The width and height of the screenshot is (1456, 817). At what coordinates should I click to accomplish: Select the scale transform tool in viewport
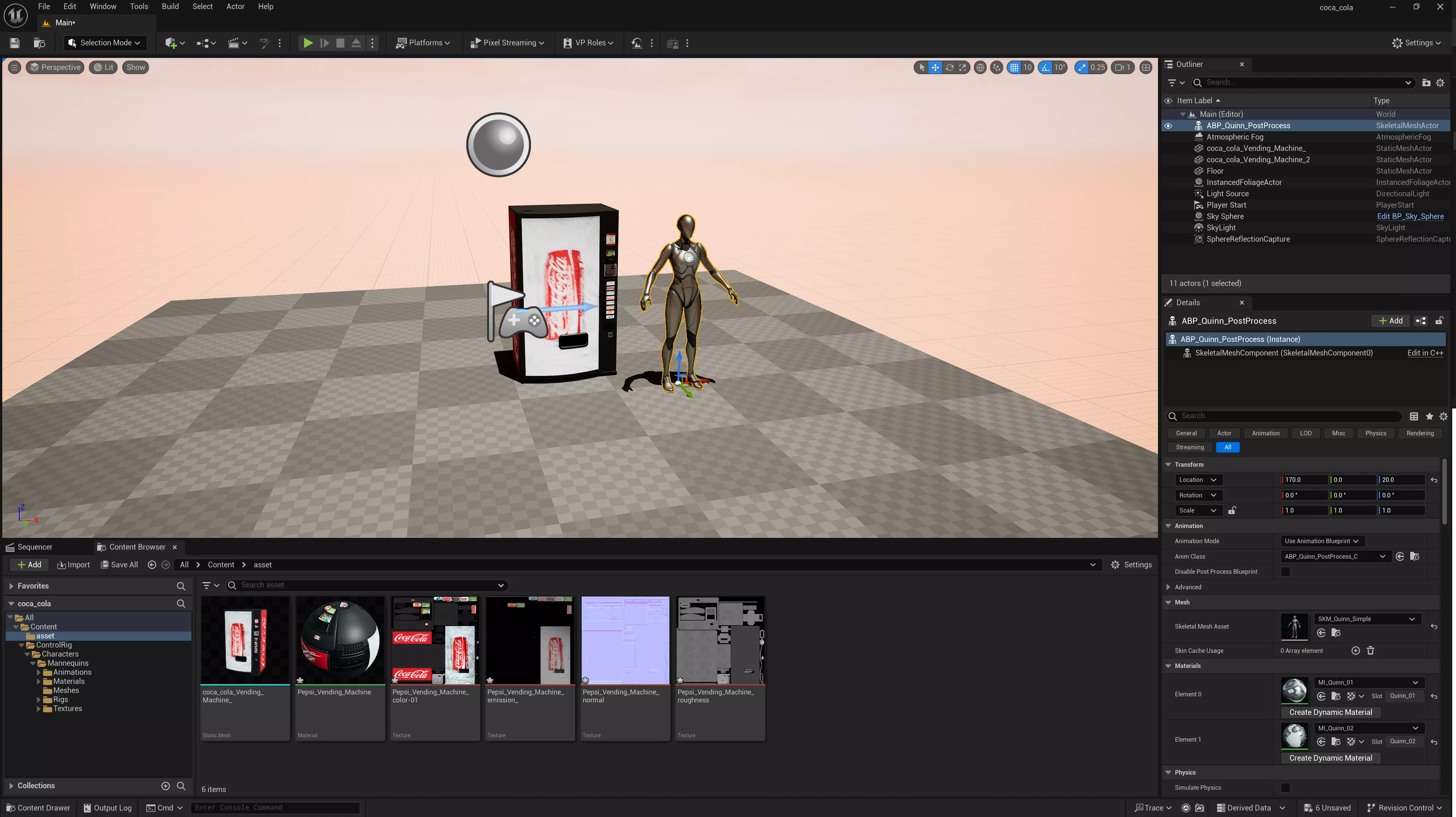point(962,67)
